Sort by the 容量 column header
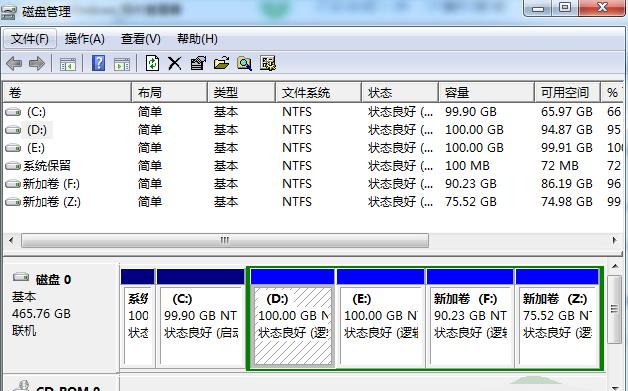The height and width of the screenshot is (391, 628). click(x=486, y=93)
